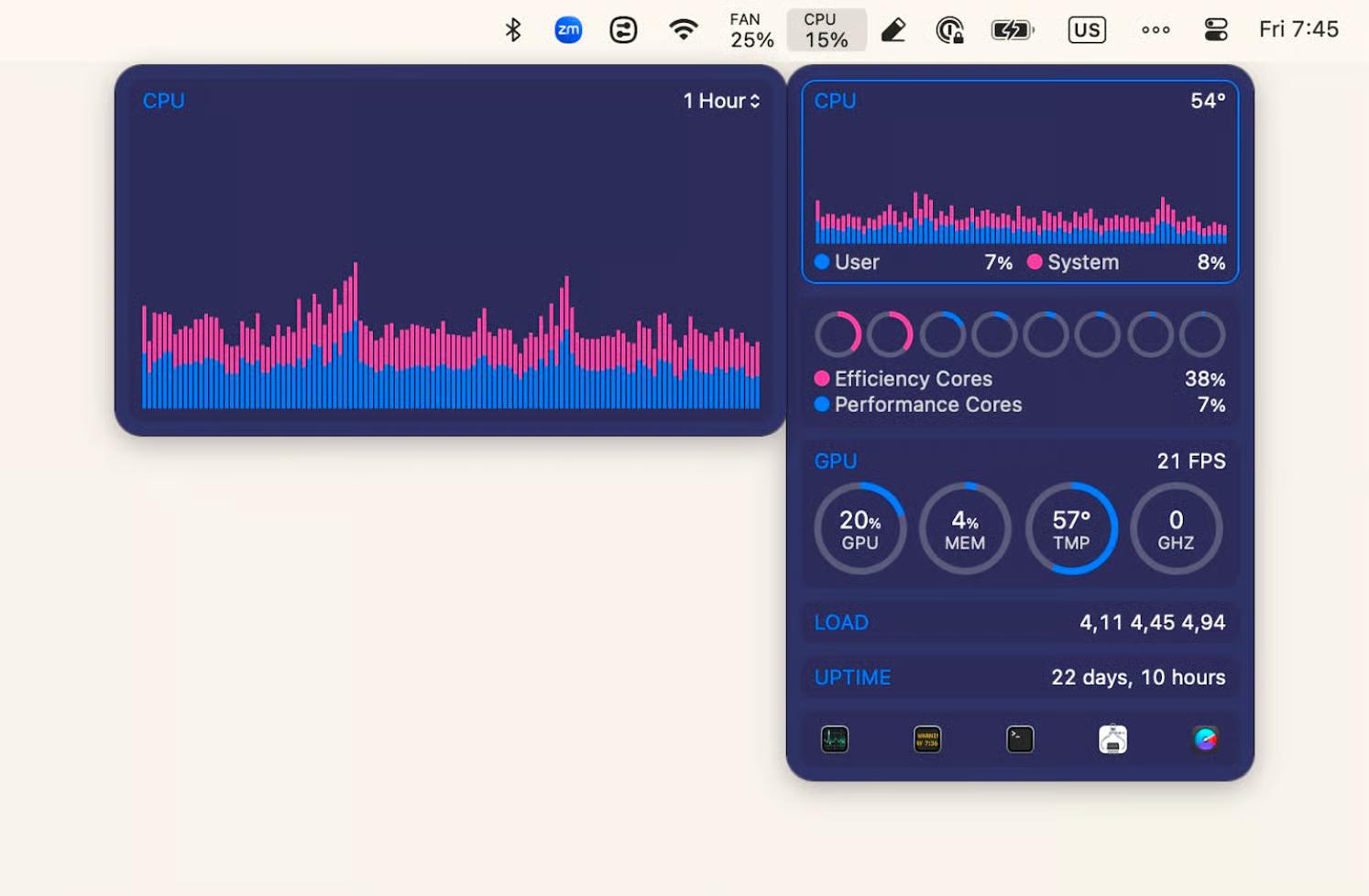Open the battery charging status icon

[1012, 30]
